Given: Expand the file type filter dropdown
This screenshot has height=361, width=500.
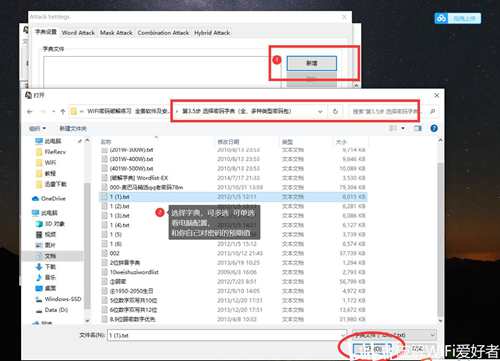Looking at the screenshot, I should click(394, 335).
